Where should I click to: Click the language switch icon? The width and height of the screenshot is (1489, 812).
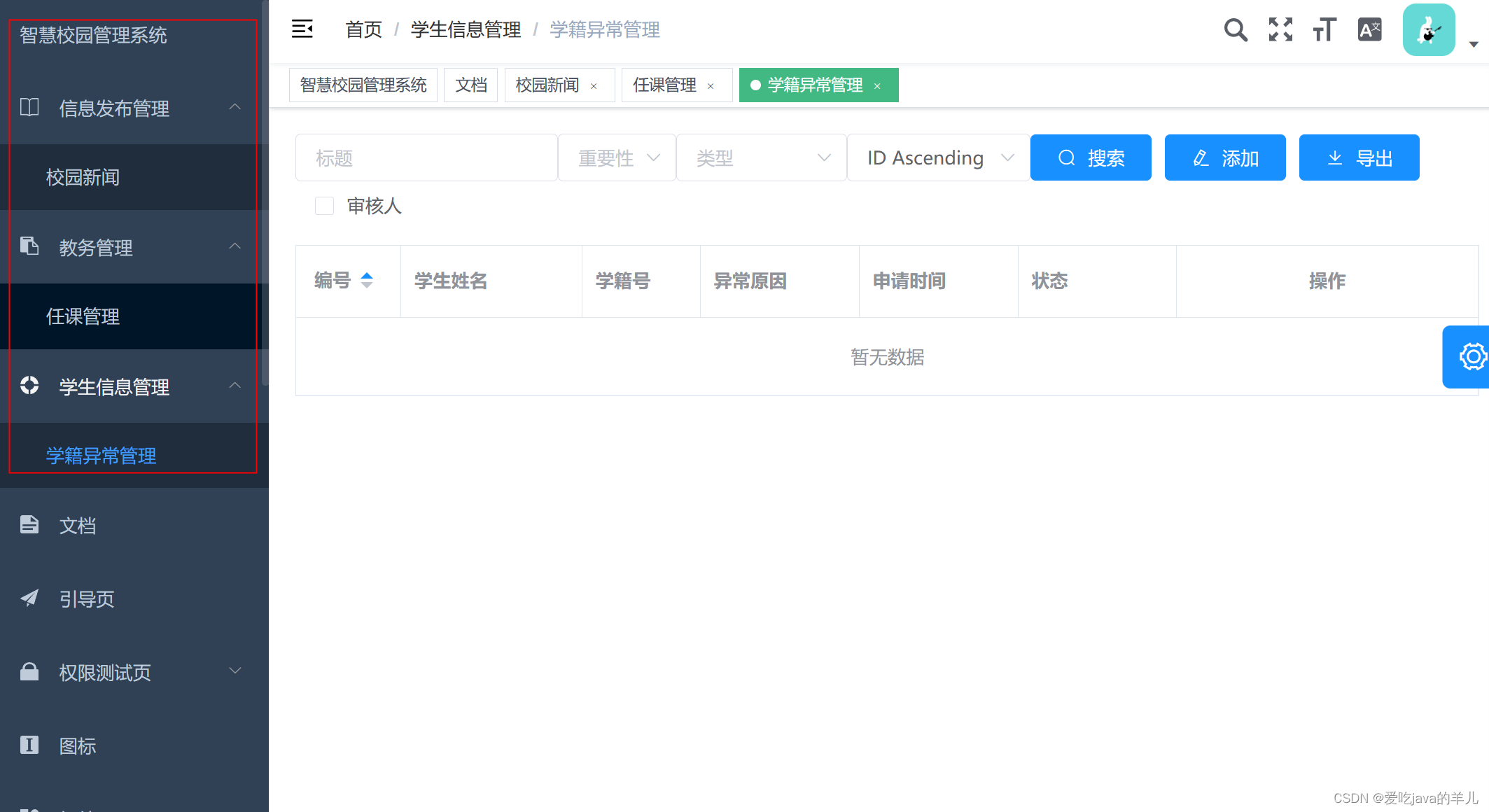coord(1369,30)
